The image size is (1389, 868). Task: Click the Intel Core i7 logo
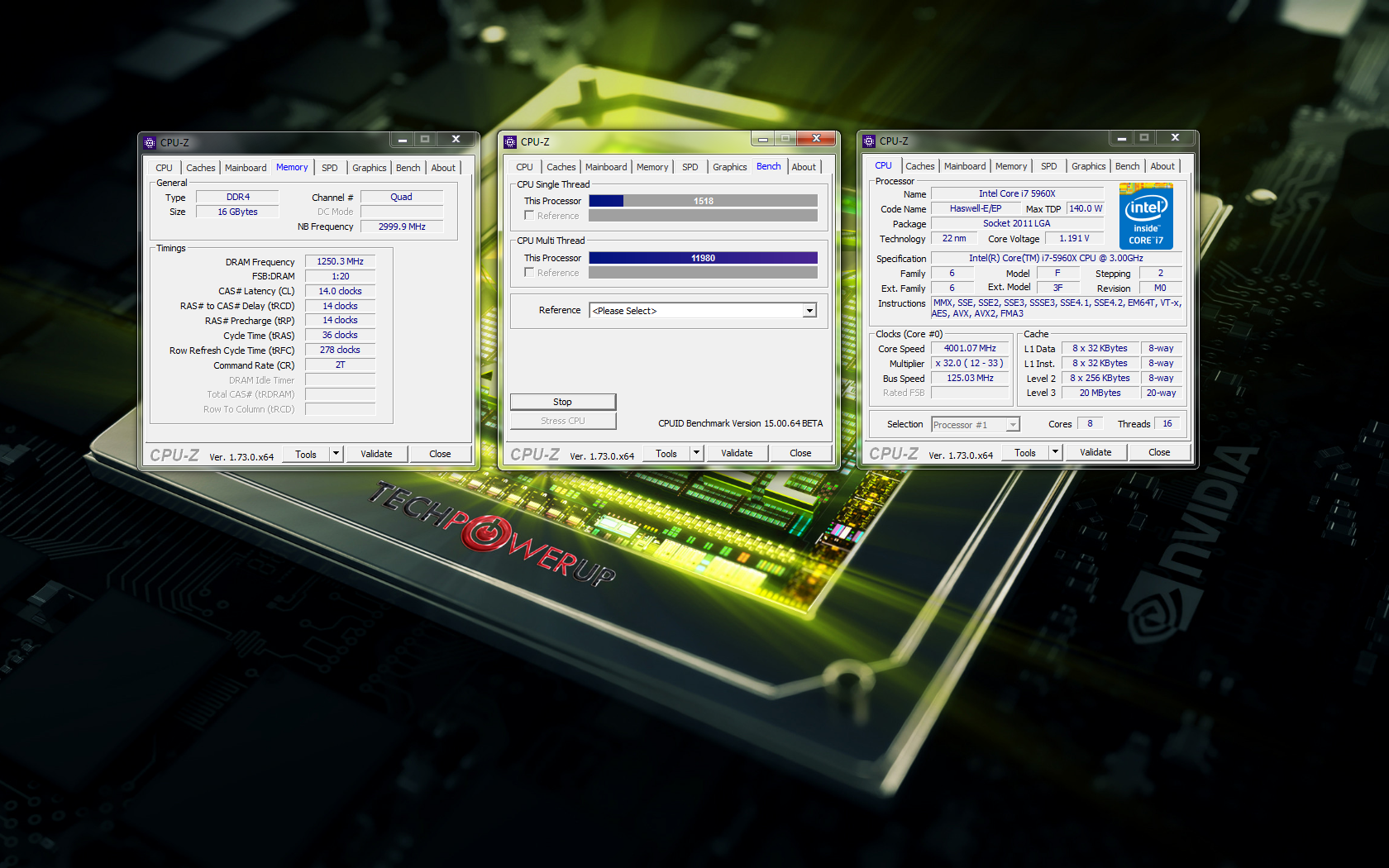1146,216
